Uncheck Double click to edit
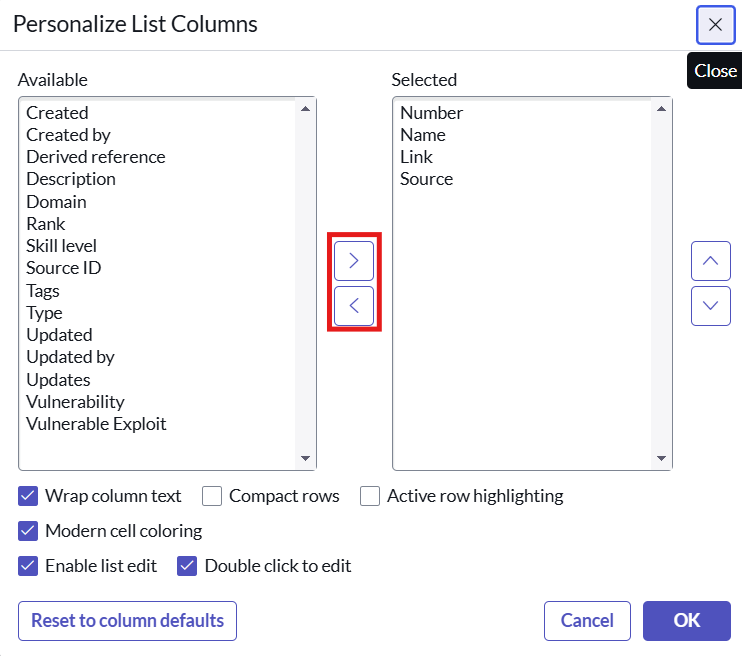This screenshot has width=742, height=656. [x=187, y=566]
